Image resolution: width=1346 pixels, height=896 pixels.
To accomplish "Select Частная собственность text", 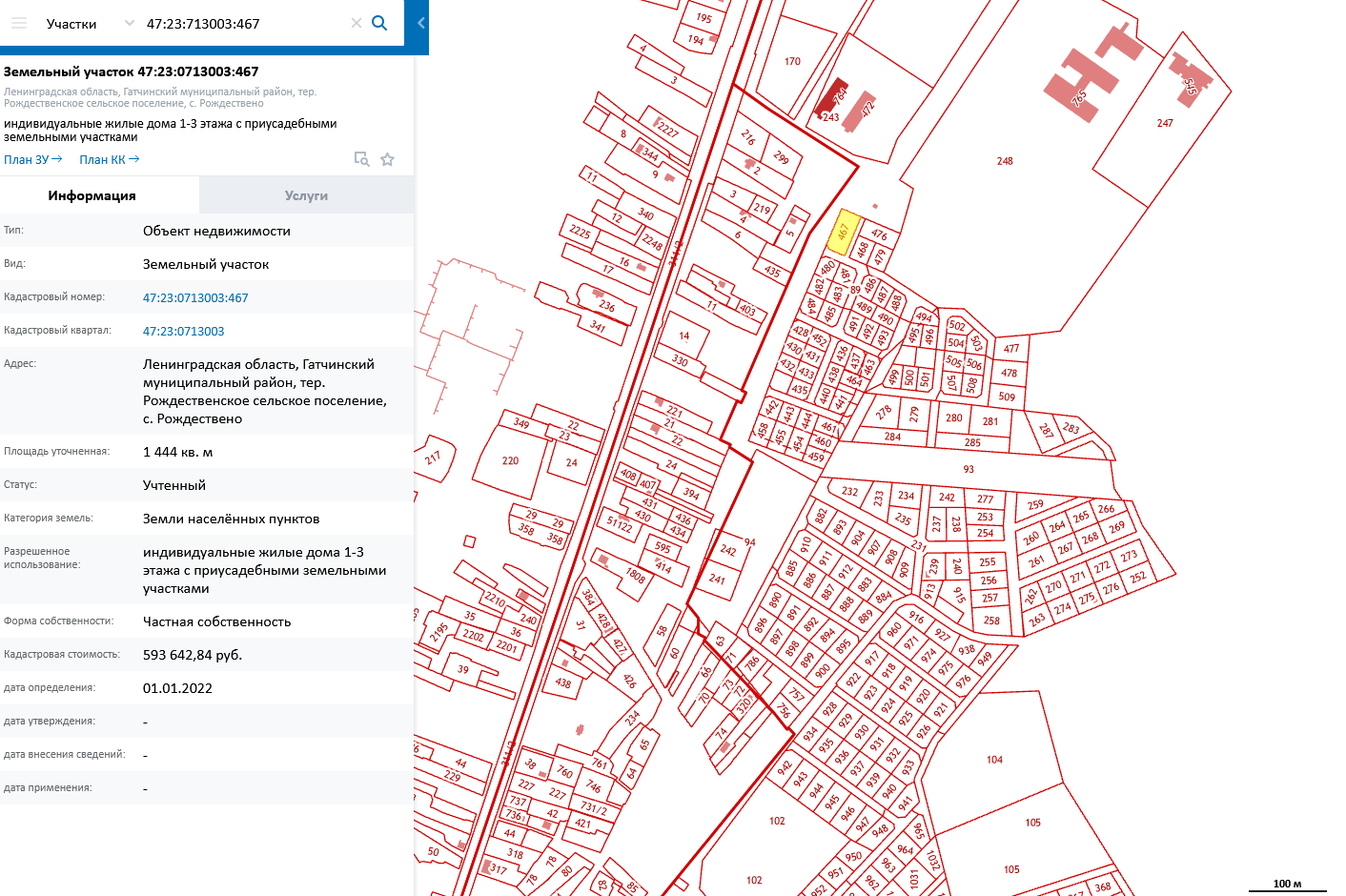I will [x=217, y=621].
